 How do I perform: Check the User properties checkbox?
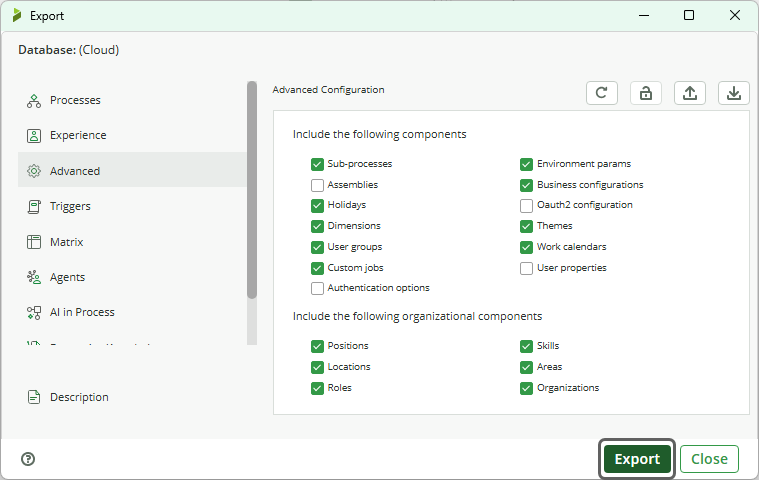526,268
